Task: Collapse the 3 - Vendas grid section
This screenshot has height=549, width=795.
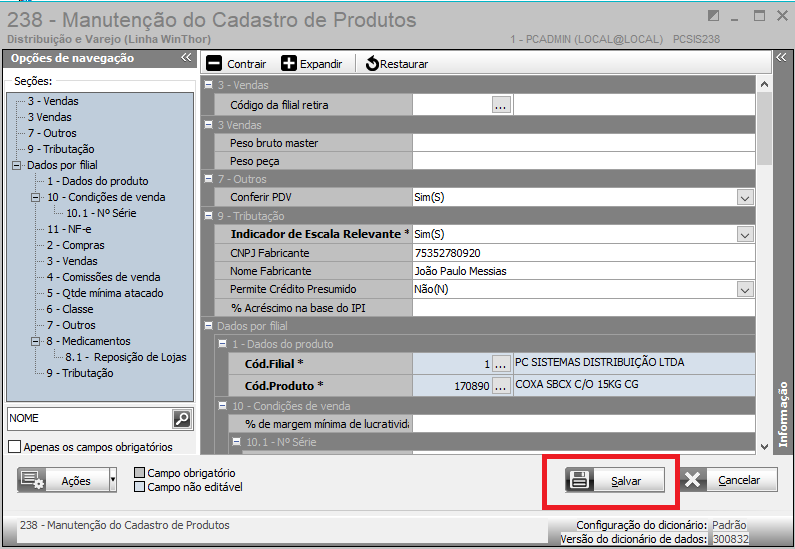Action: (x=208, y=85)
